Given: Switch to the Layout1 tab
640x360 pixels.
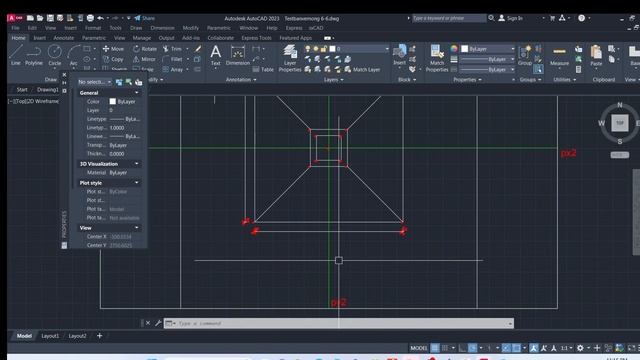Looking at the screenshot, I should (x=50, y=336).
